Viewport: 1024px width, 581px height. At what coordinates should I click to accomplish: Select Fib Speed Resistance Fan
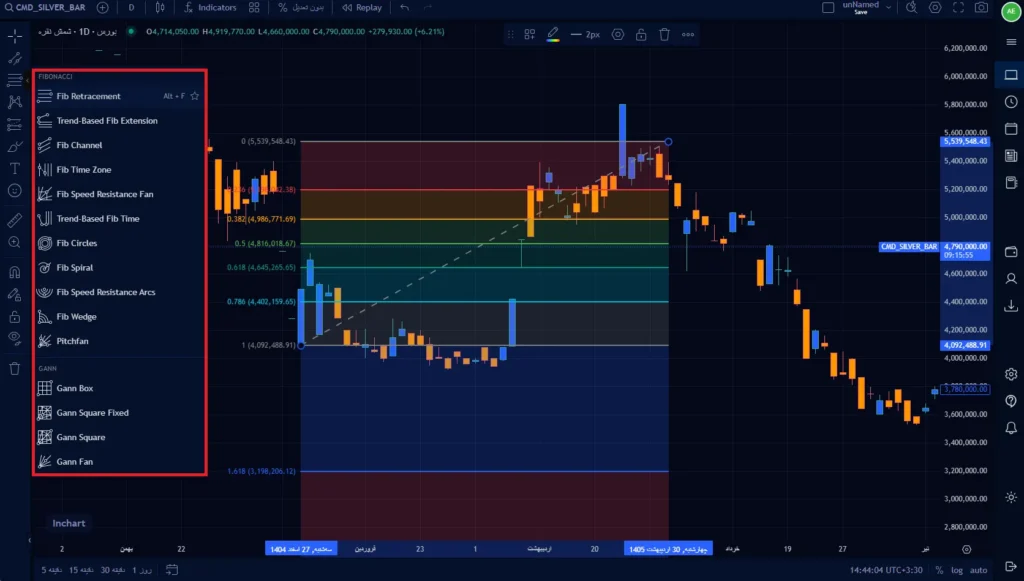[119, 194]
